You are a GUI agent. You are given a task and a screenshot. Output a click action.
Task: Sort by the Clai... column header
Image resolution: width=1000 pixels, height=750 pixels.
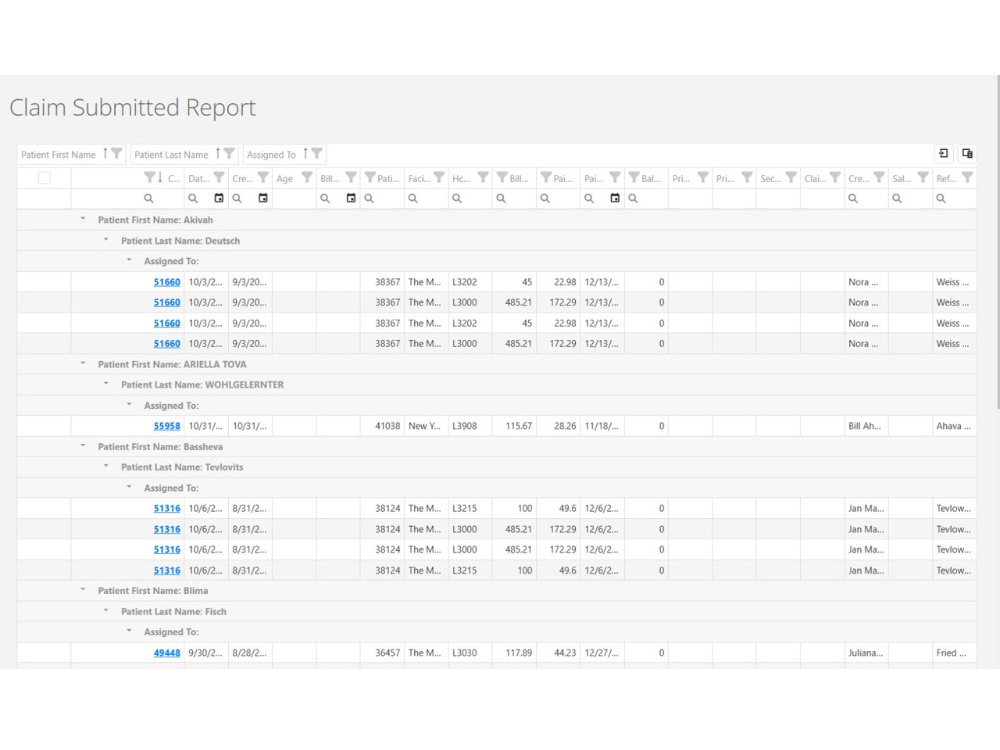814,179
